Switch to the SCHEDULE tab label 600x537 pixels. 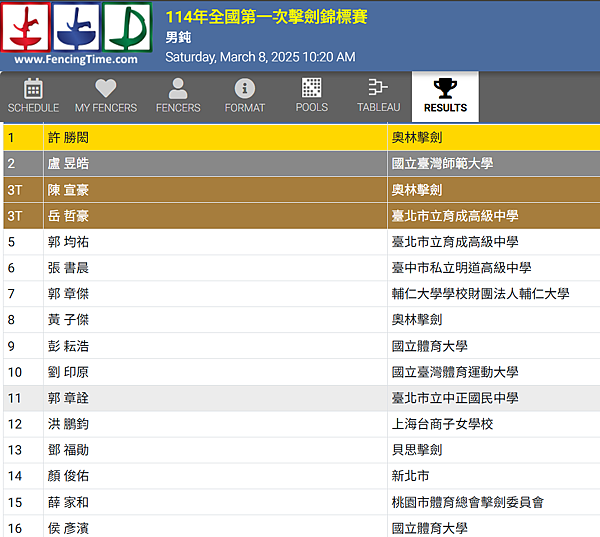coord(33,108)
